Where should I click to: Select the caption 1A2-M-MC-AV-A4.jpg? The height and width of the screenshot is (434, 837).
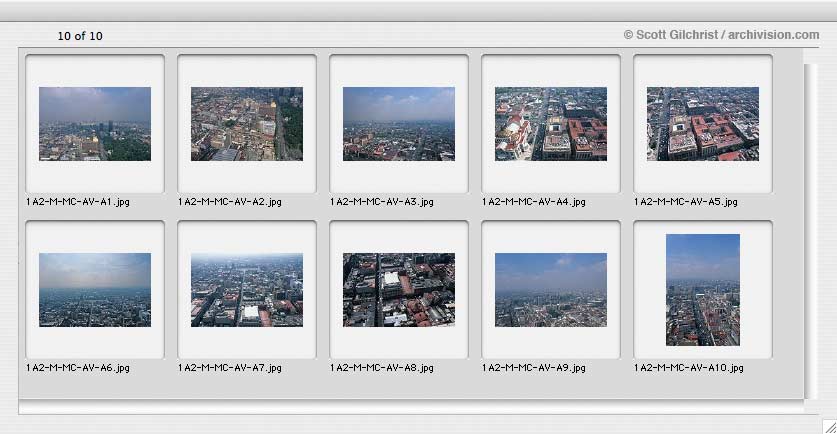pos(534,202)
